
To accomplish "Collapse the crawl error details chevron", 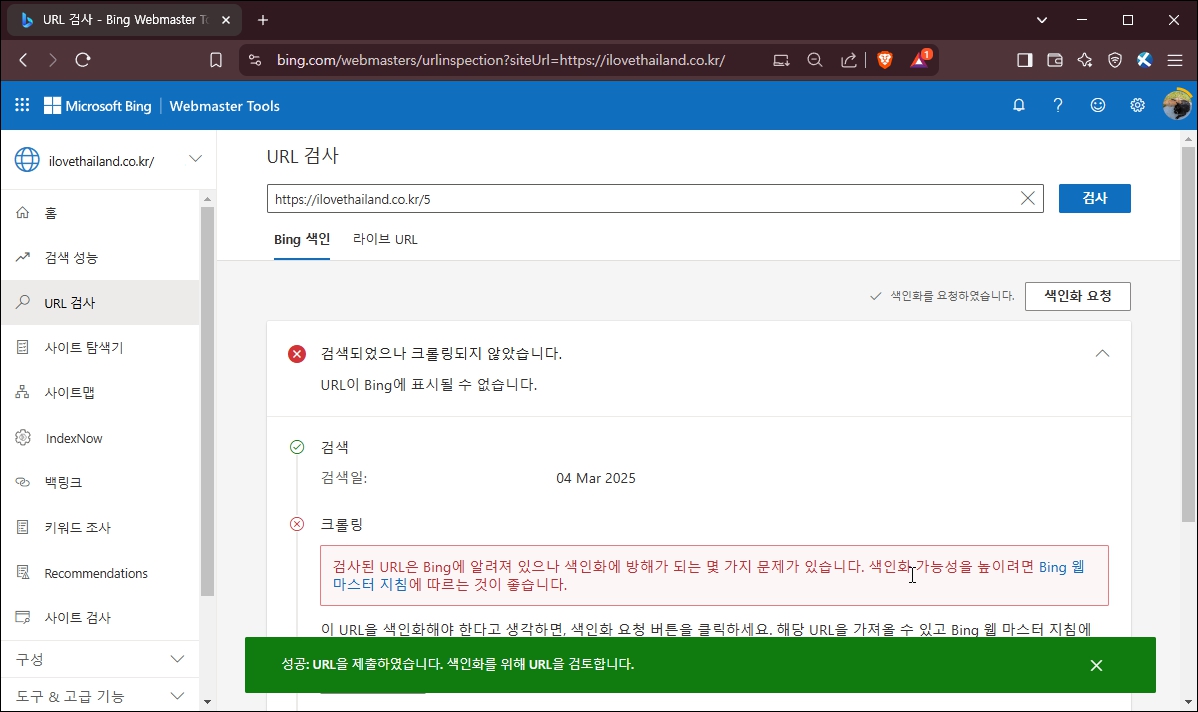I will pos(1102,353).
